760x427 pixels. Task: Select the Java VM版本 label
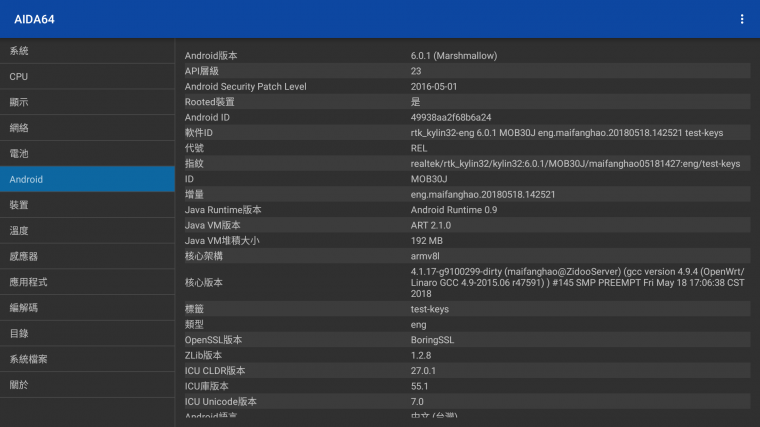pyautogui.click(x=212, y=225)
